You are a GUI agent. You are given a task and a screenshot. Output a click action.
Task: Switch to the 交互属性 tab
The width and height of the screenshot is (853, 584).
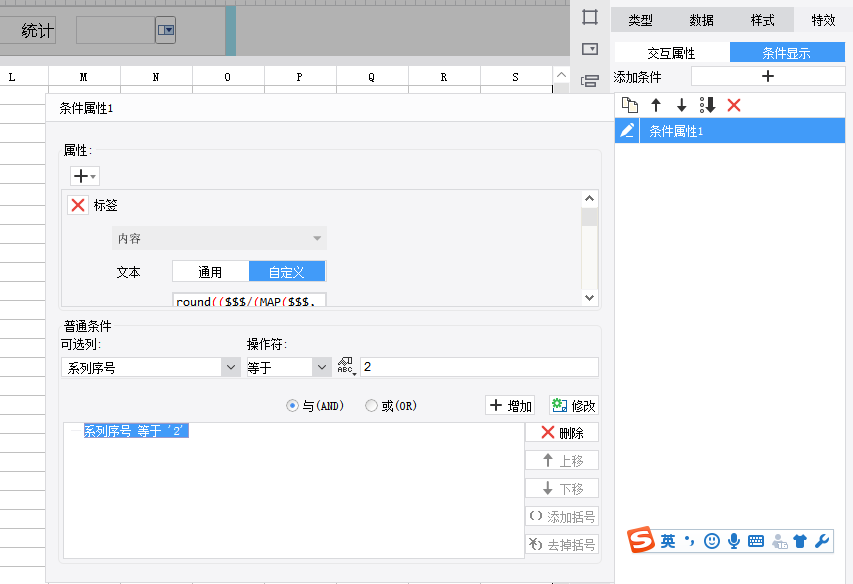pyautogui.click(x=671, y=53)
